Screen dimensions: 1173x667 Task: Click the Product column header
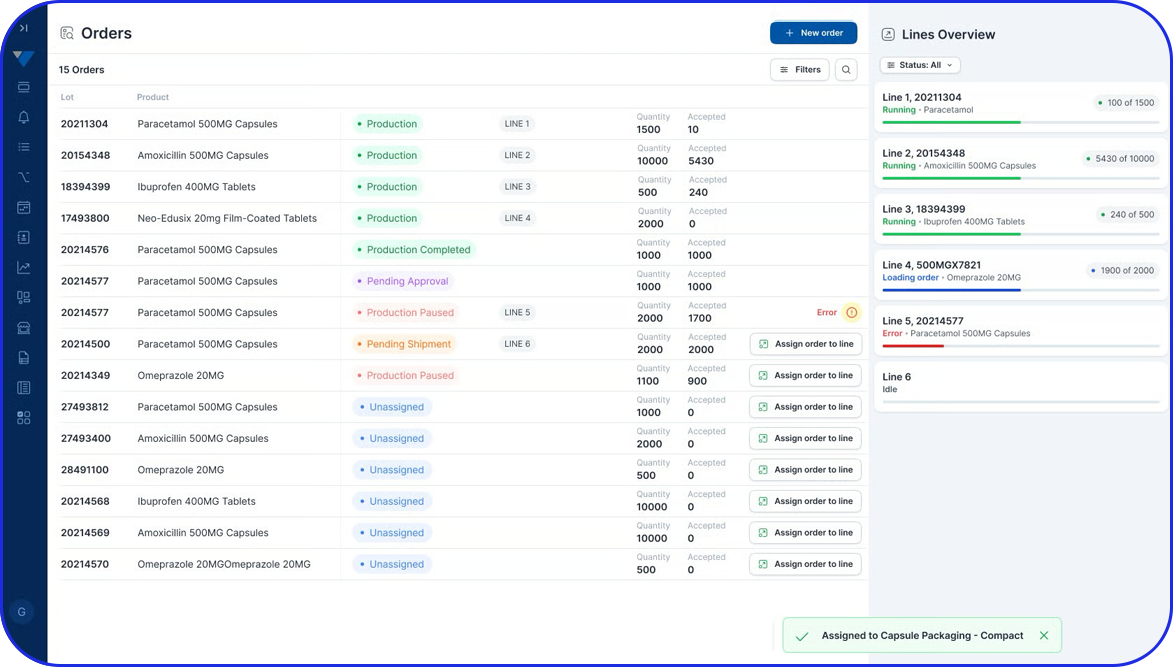[x=153, y=97]
